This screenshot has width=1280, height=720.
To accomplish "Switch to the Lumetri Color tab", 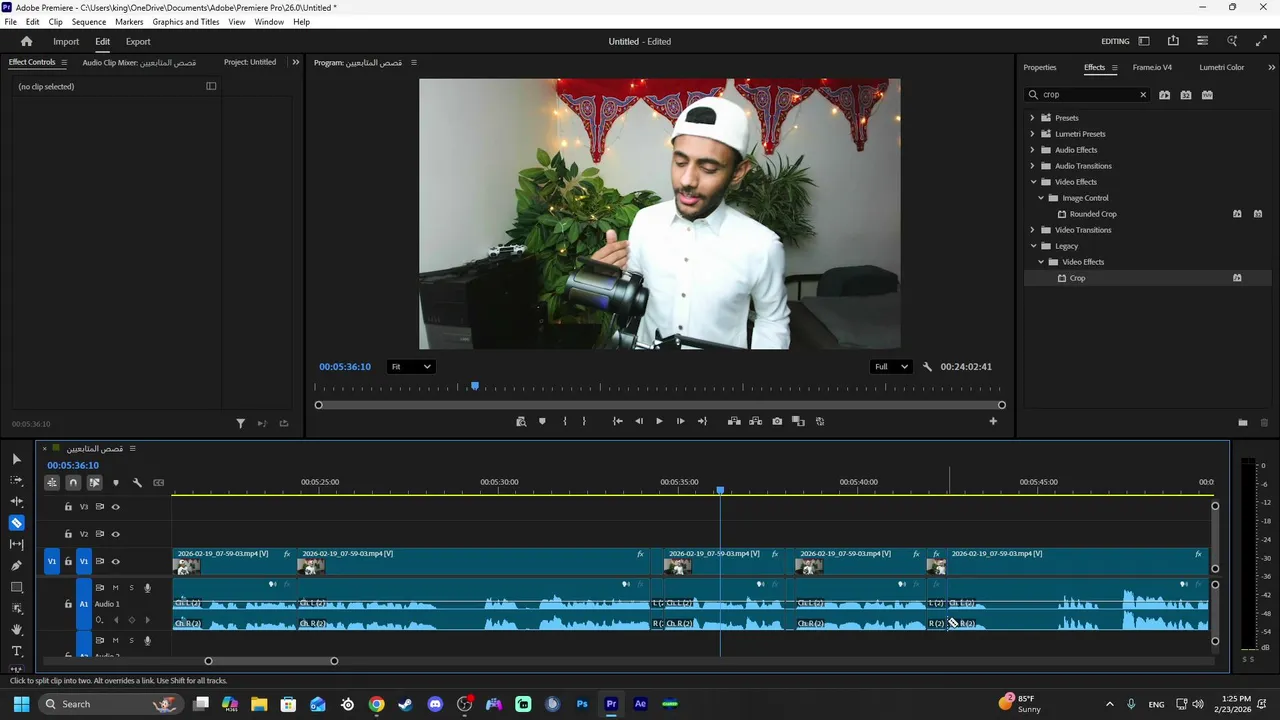I will (x=1221, y=67).
